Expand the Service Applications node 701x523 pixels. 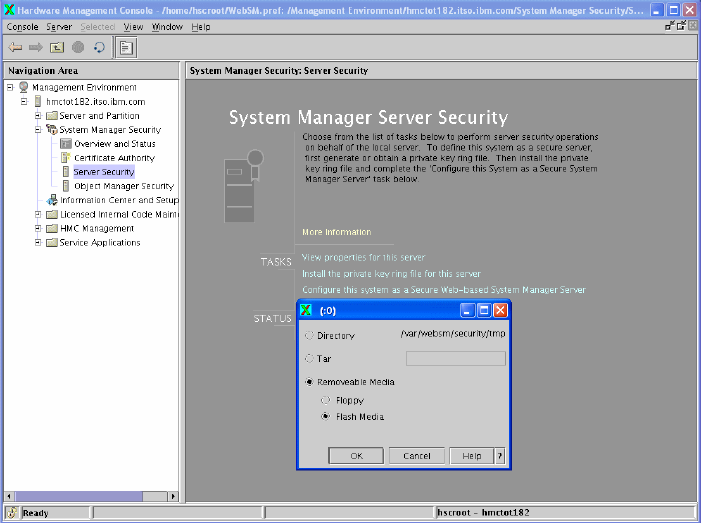pyautogui.click(x=38, y=243)
